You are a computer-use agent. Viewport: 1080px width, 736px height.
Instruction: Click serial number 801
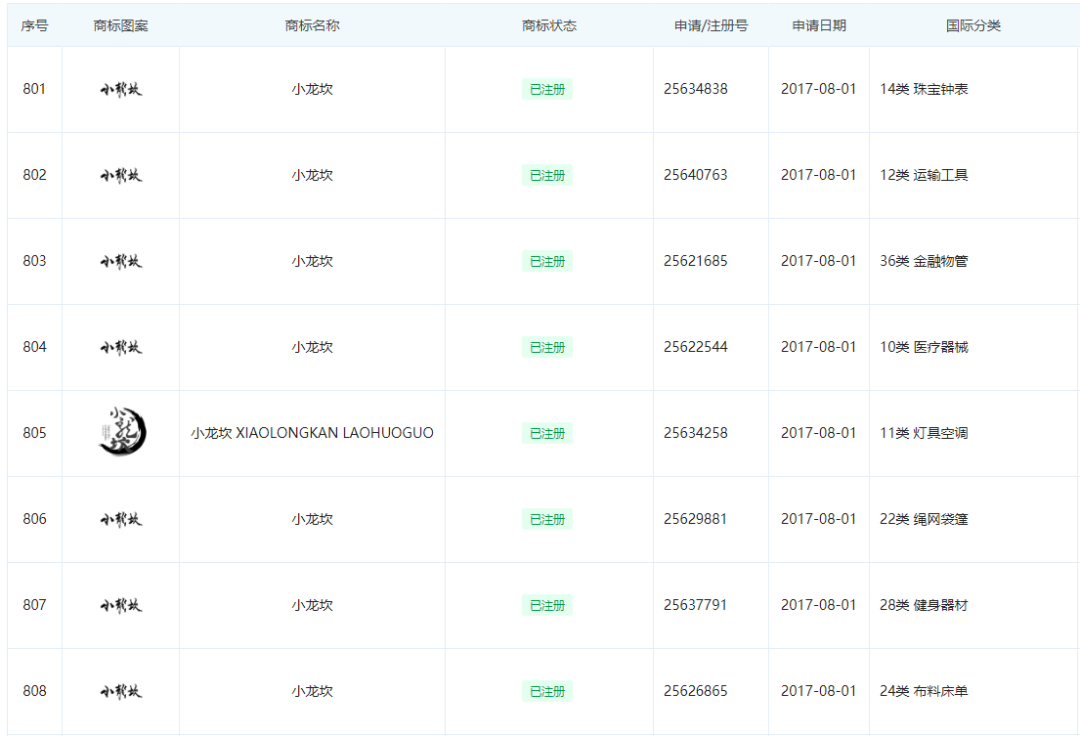[34, 89]
